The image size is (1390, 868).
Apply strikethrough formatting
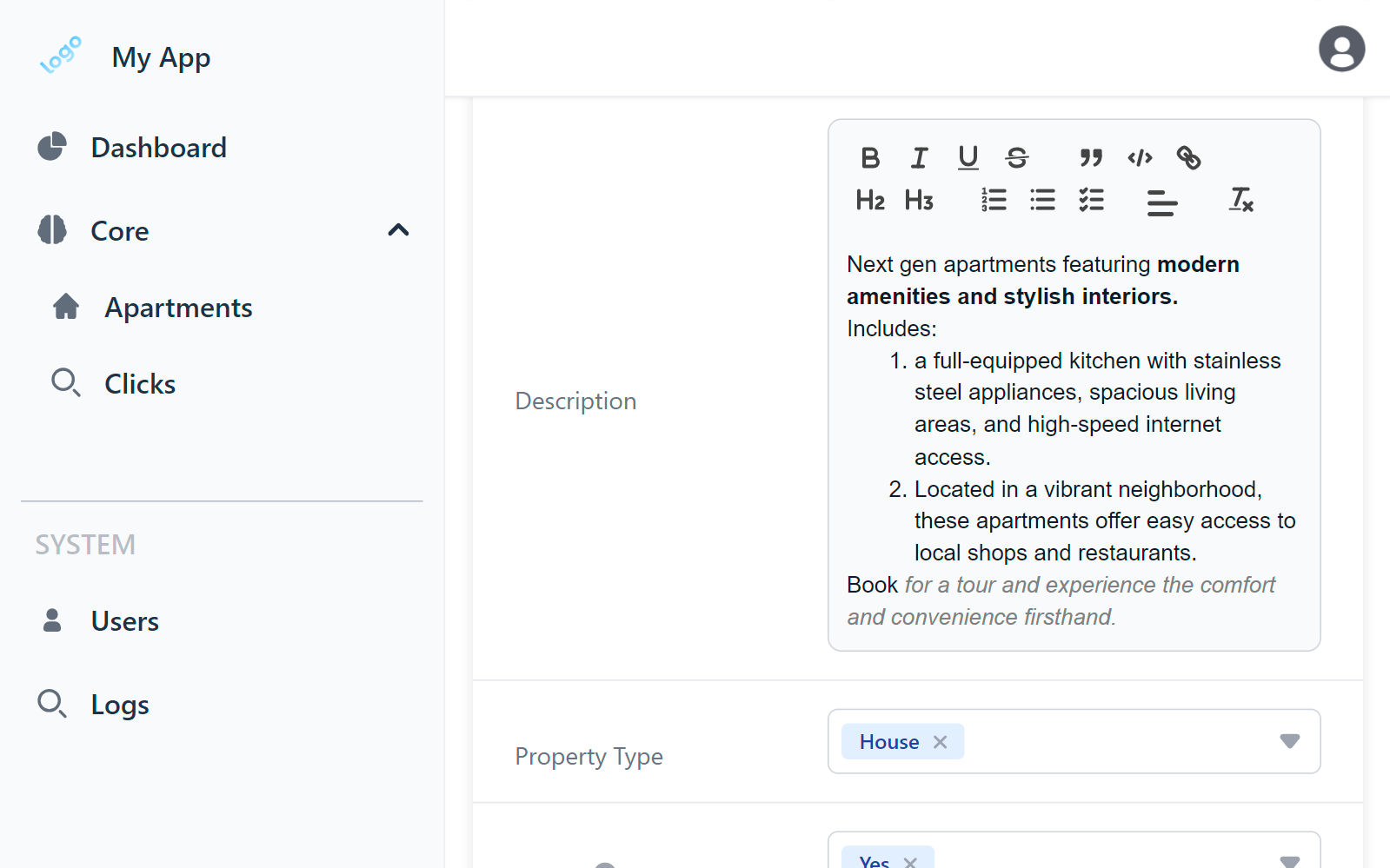pyautogui.click(x=1017, y=158)
